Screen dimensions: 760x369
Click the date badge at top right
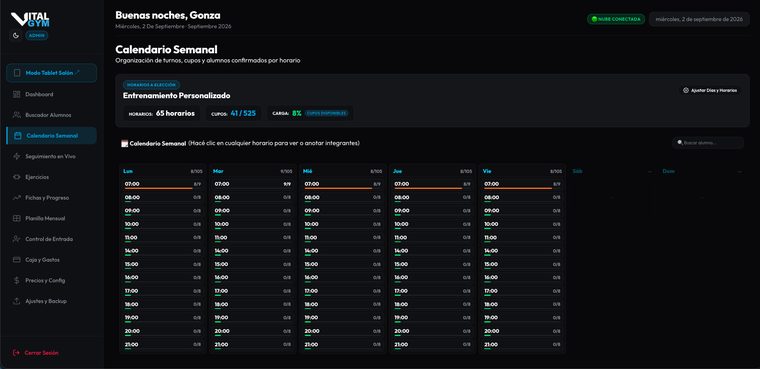699,19
